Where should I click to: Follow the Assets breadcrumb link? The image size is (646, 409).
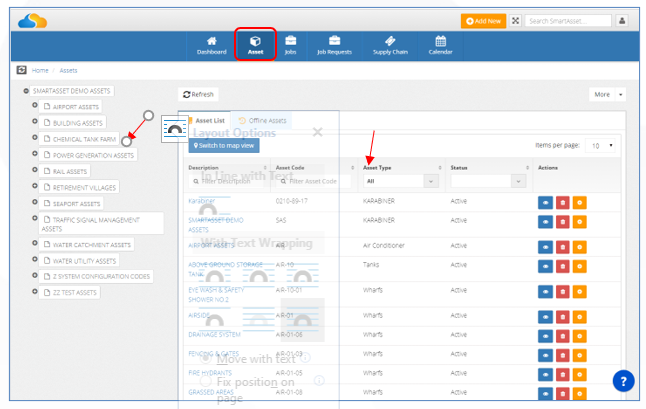tap(68, 70)
